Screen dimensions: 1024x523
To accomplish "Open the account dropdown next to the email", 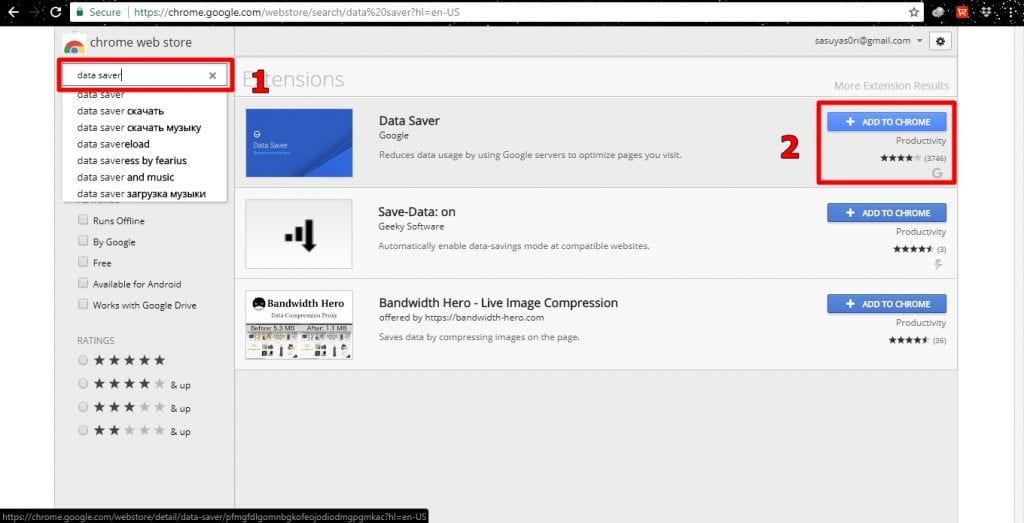I will tap(920, 41).
